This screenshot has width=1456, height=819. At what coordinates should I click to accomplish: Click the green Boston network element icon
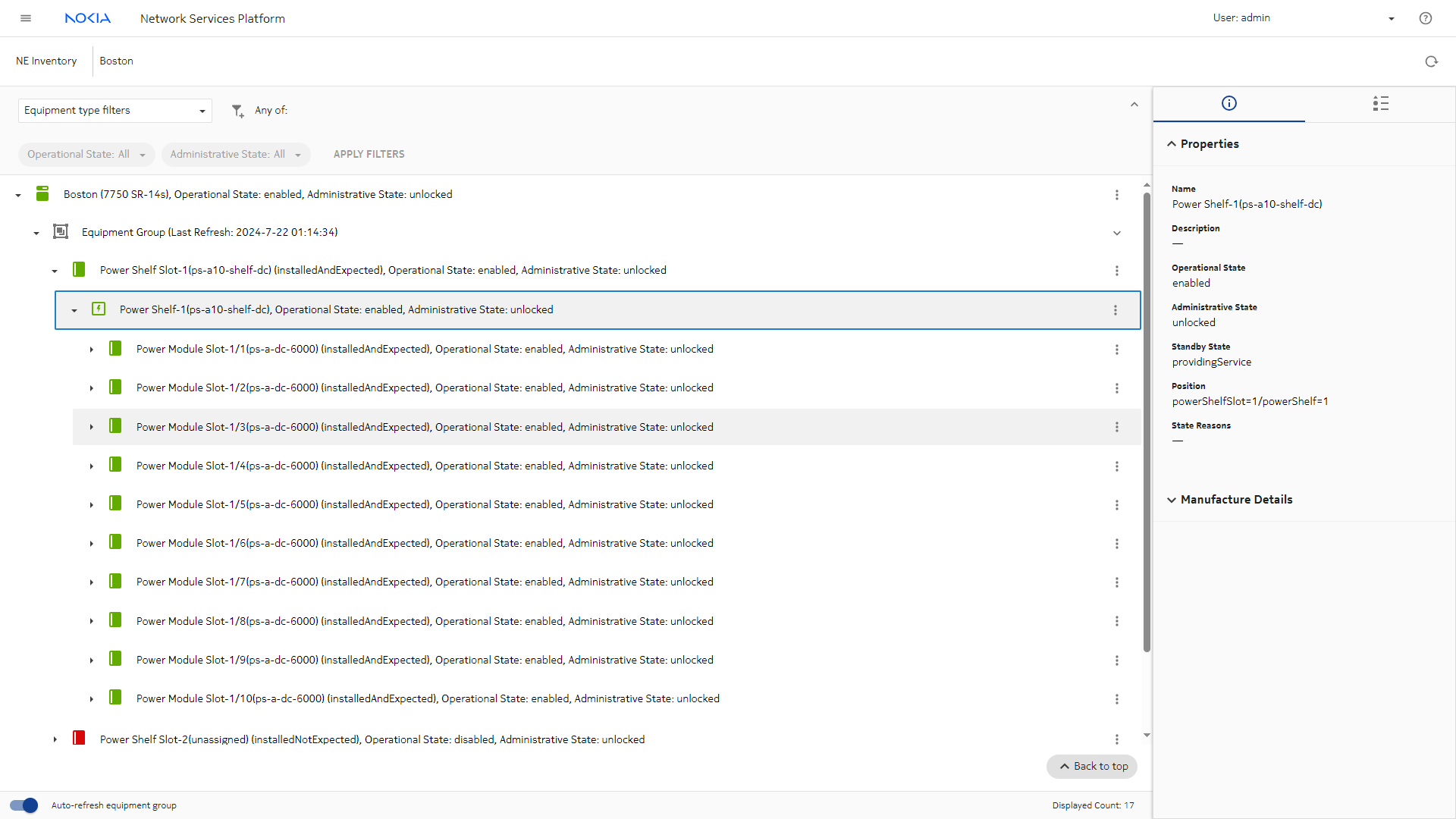point(42,194)
